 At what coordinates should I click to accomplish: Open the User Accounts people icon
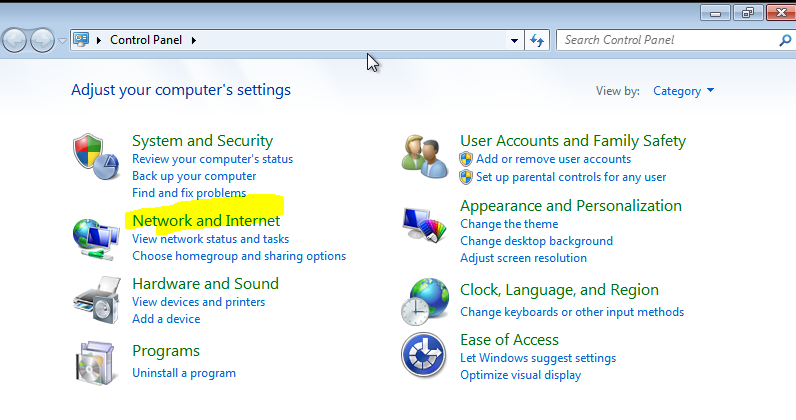point(424,157)
